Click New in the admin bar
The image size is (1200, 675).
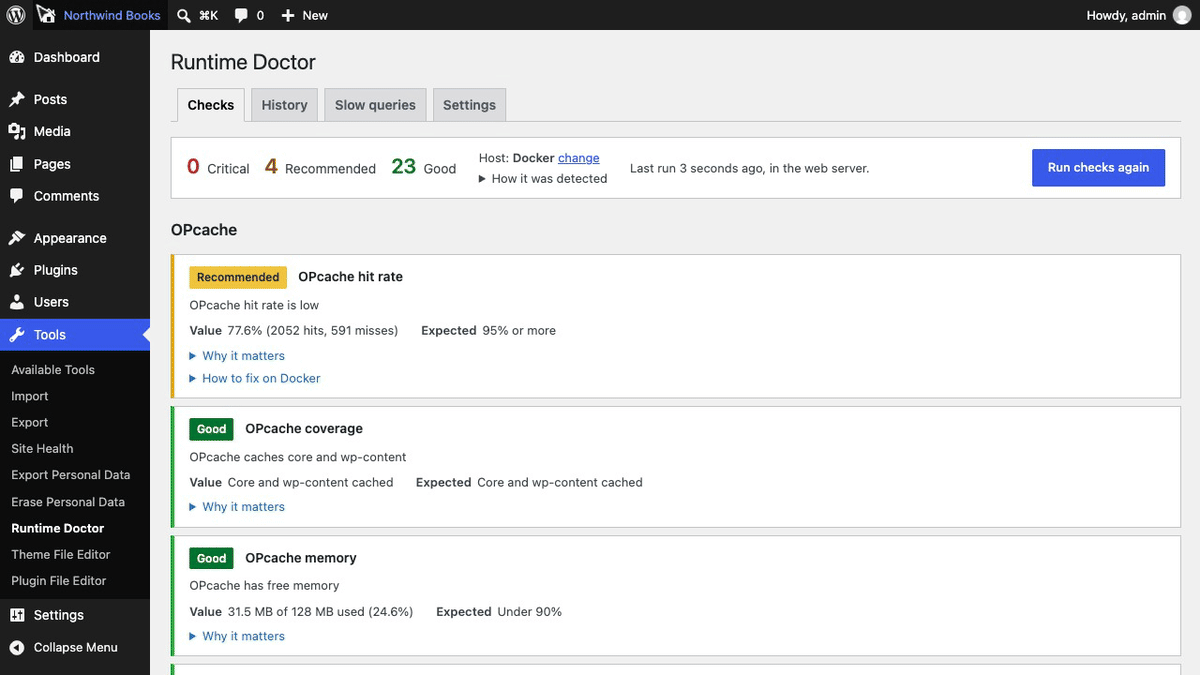tap(315, 15)
